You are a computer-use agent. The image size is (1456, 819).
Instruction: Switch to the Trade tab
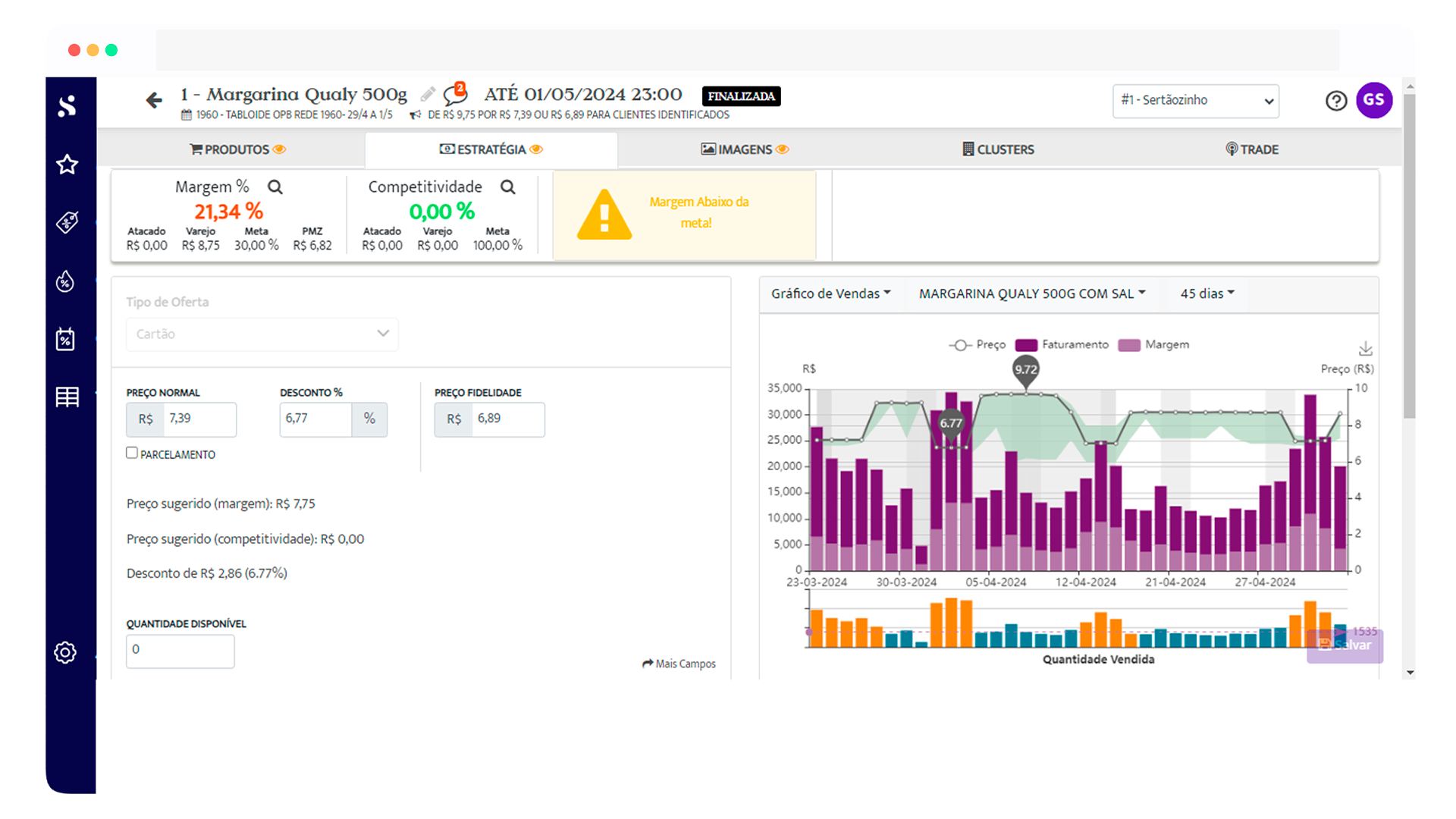click(x=1252, y=149)
